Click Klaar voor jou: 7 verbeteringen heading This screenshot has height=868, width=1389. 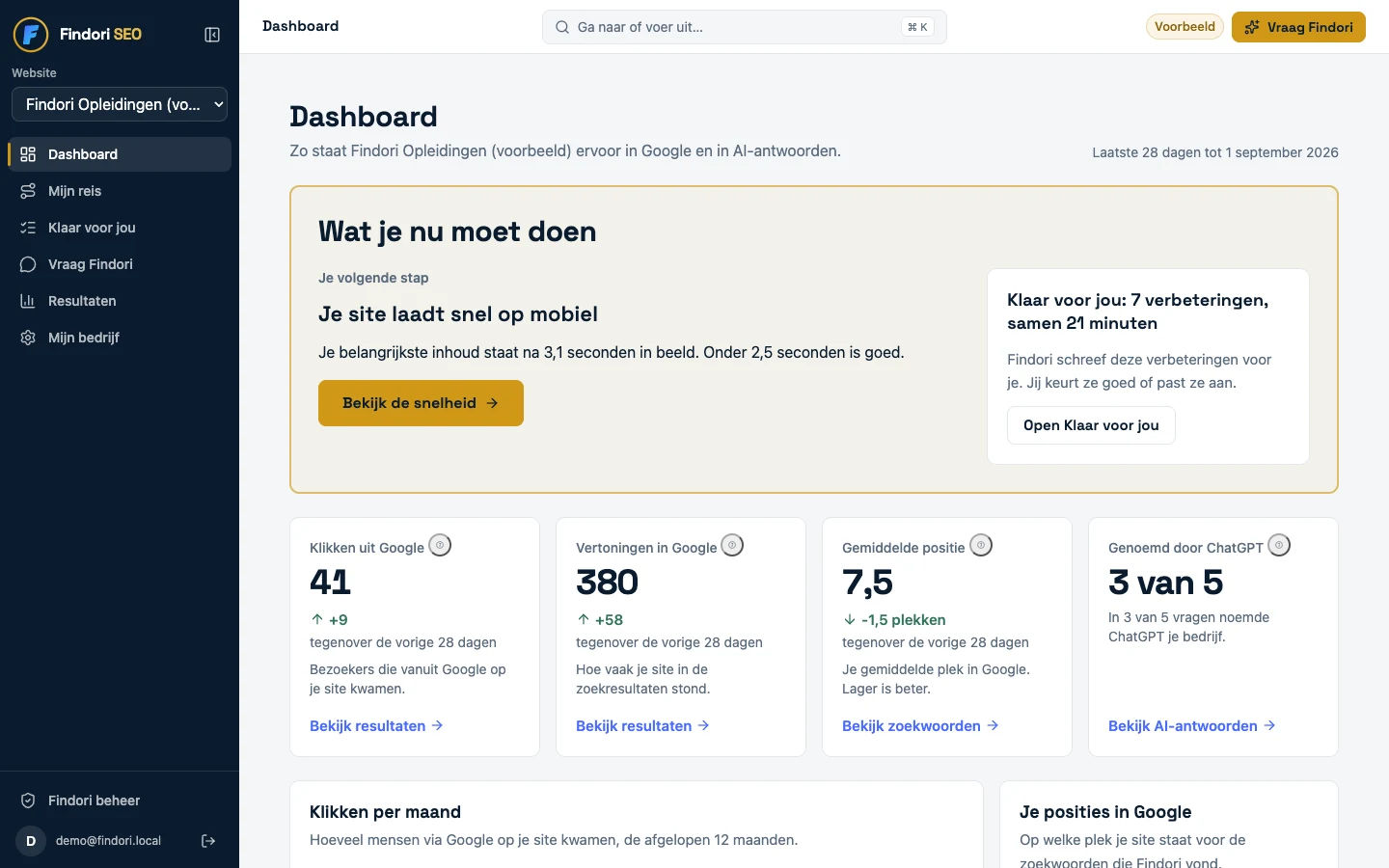1137,312
